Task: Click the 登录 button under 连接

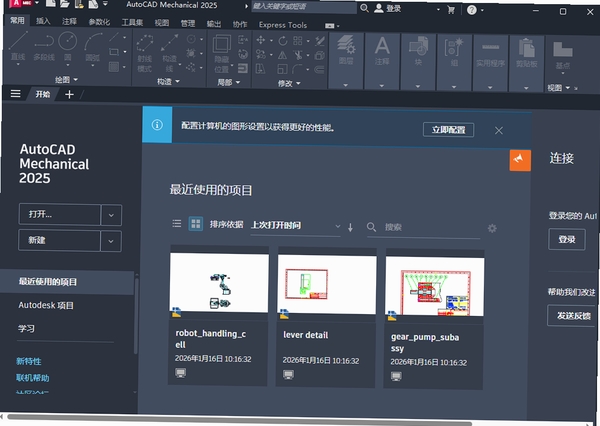Action: click(567, 240)
